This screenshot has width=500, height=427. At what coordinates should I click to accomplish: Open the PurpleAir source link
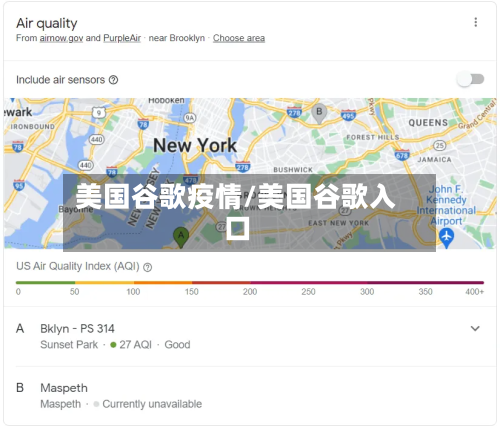coord(122,38)
